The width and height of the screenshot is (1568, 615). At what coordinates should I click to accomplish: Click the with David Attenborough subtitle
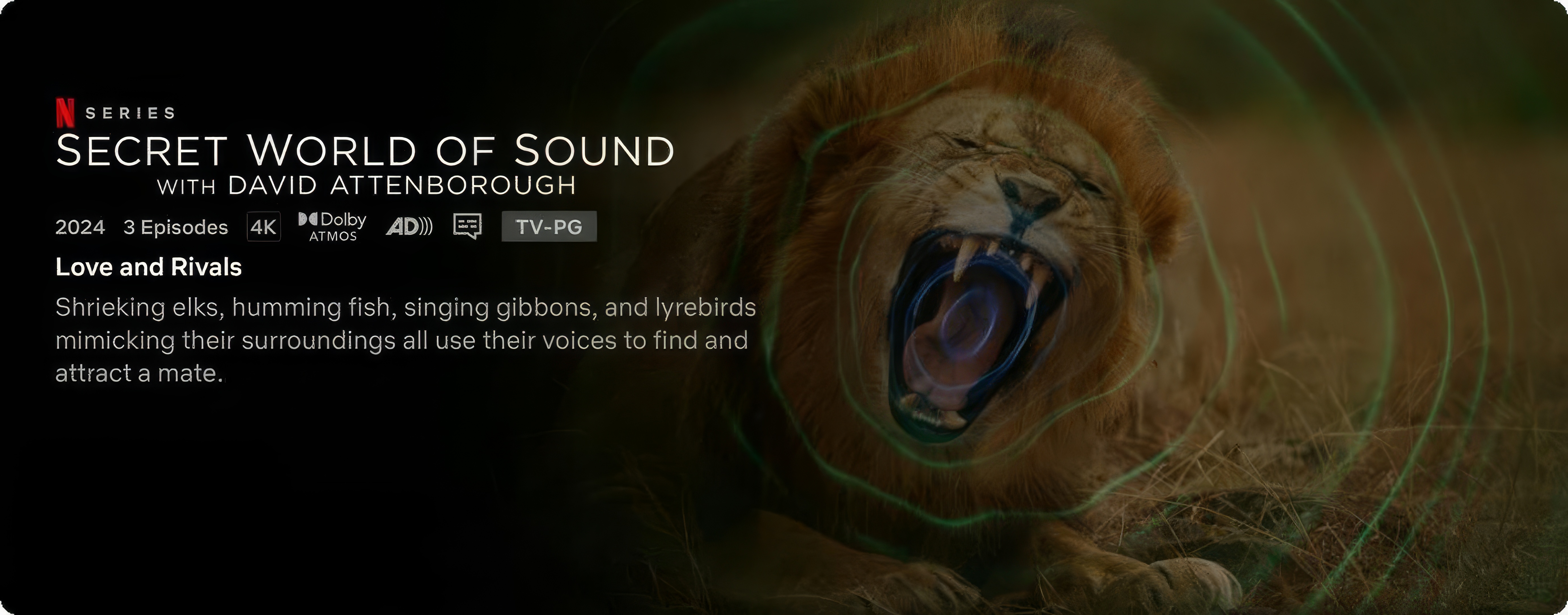[366, 185]
